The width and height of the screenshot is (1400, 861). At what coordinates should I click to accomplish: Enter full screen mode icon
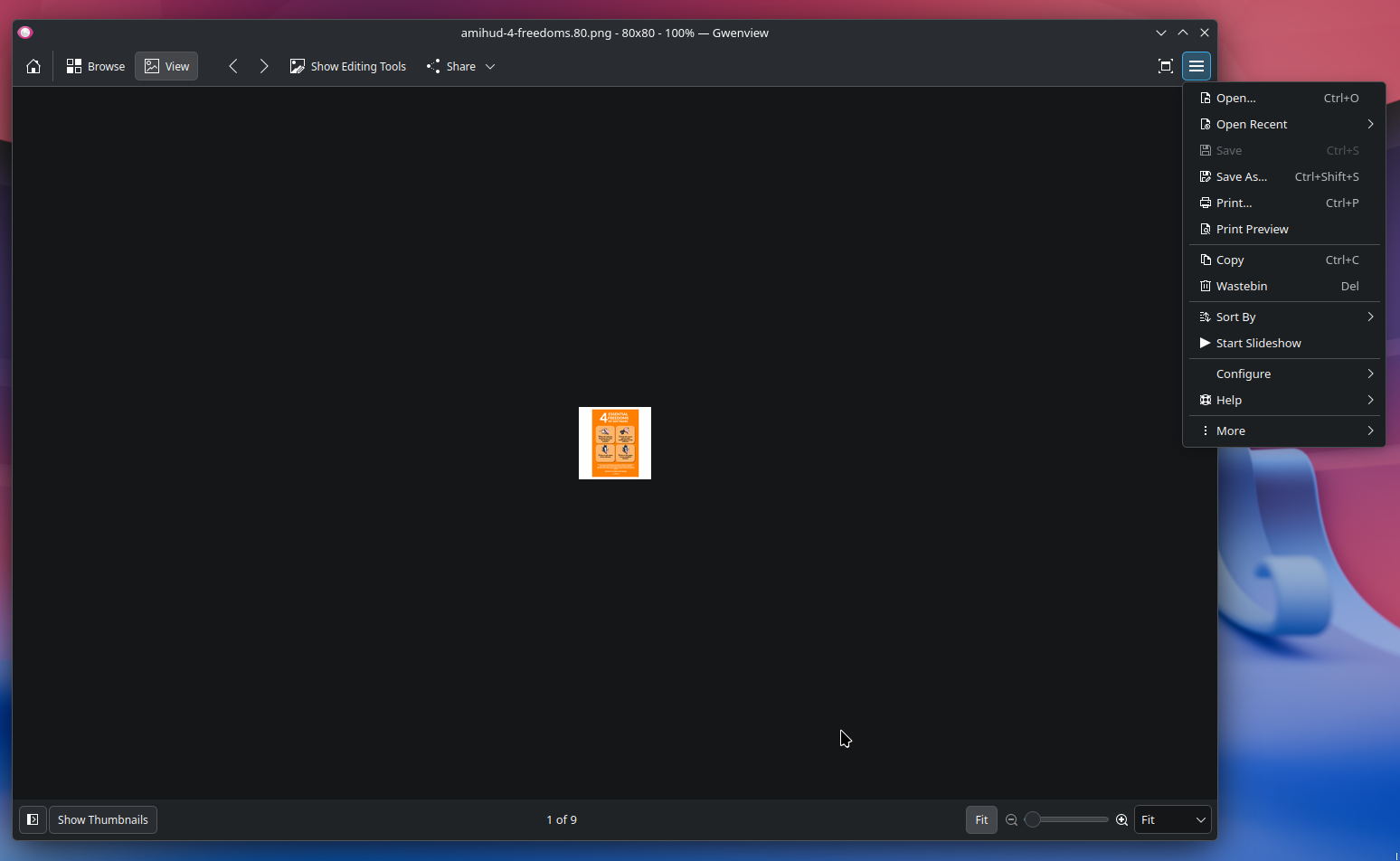(1166, 66)
